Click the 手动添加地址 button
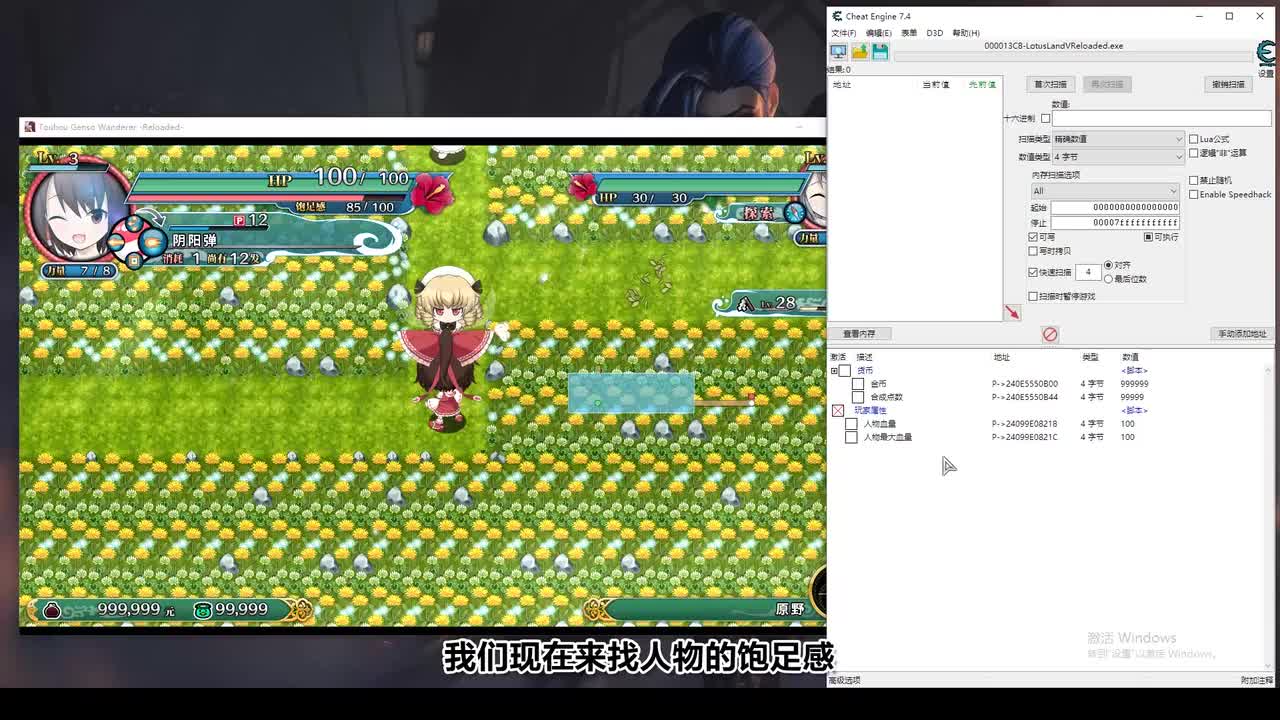Screen dimensions: 1280x720 pos(1242,334)
